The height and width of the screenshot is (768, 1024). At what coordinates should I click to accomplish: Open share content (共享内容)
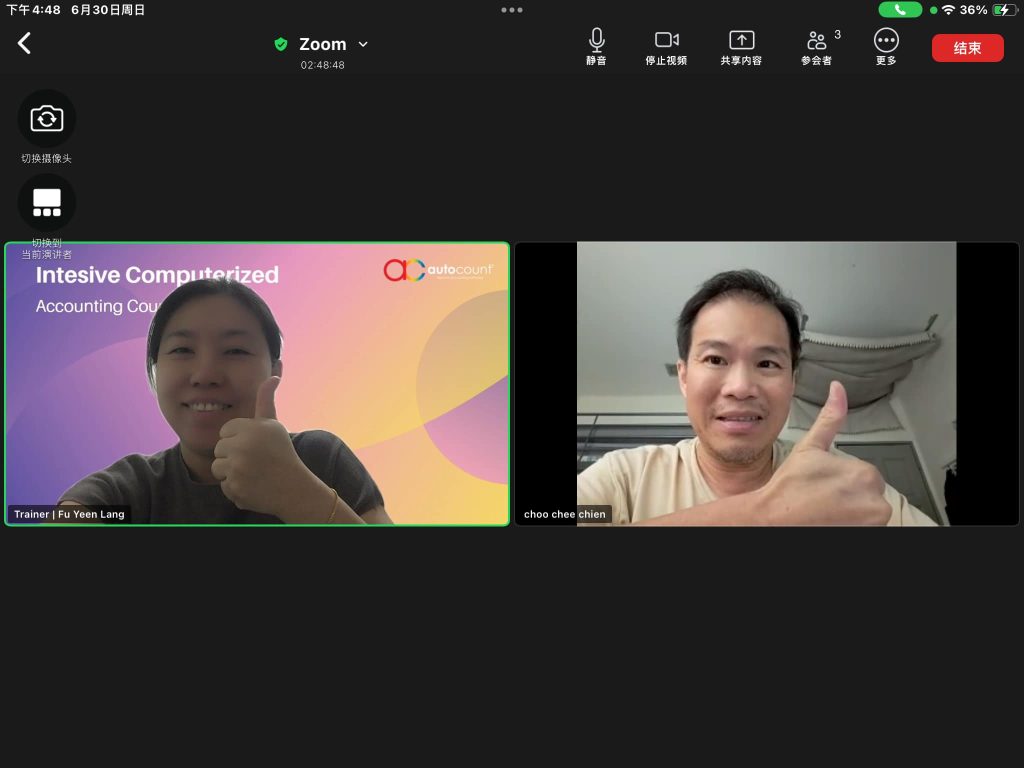[x=741, y=47]
